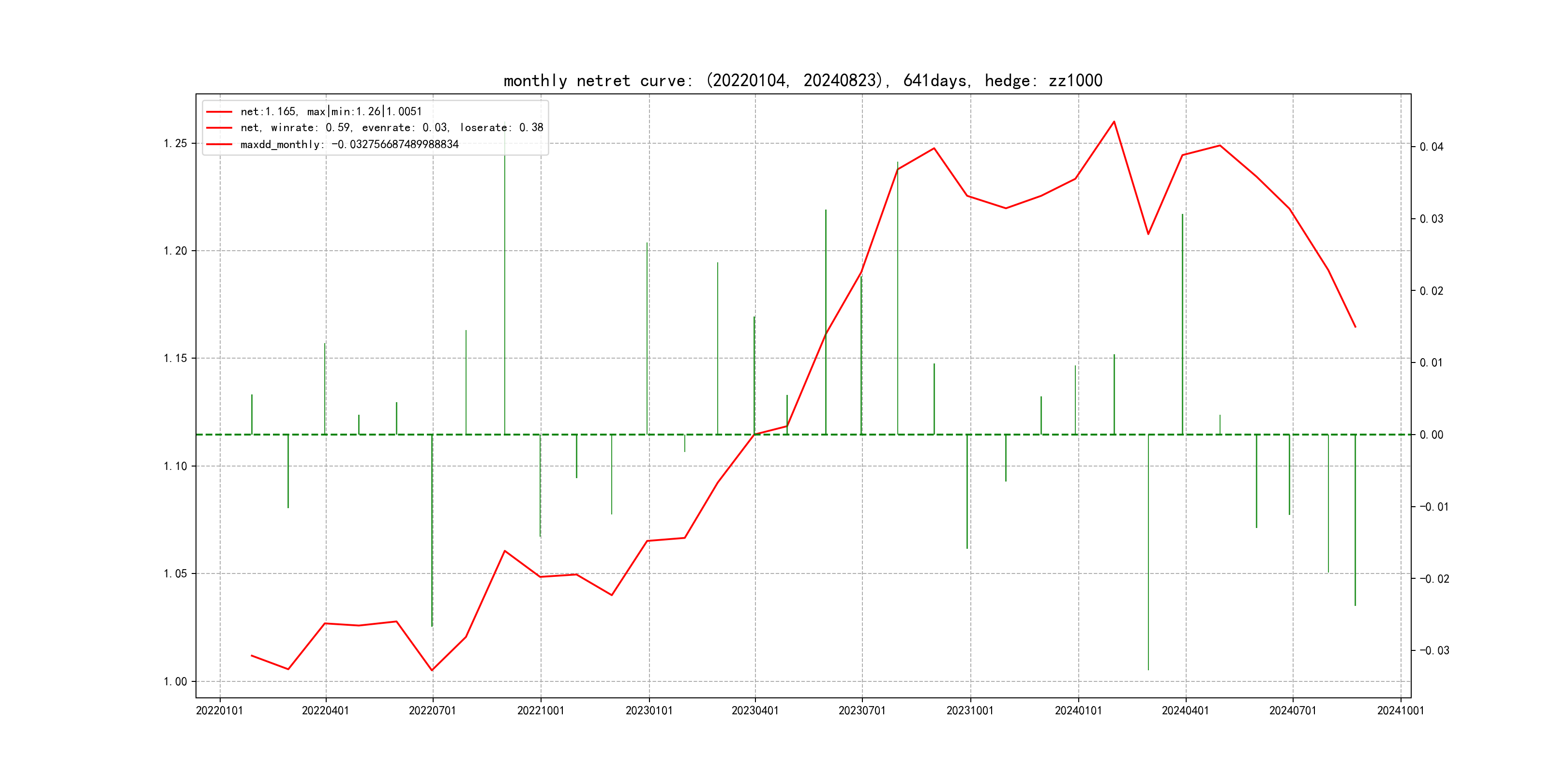Screen dimensions: 1568x784
Task: Click the 20241001 x-axis tick label
Action: pyautogui.click(x=1400, y=711)
